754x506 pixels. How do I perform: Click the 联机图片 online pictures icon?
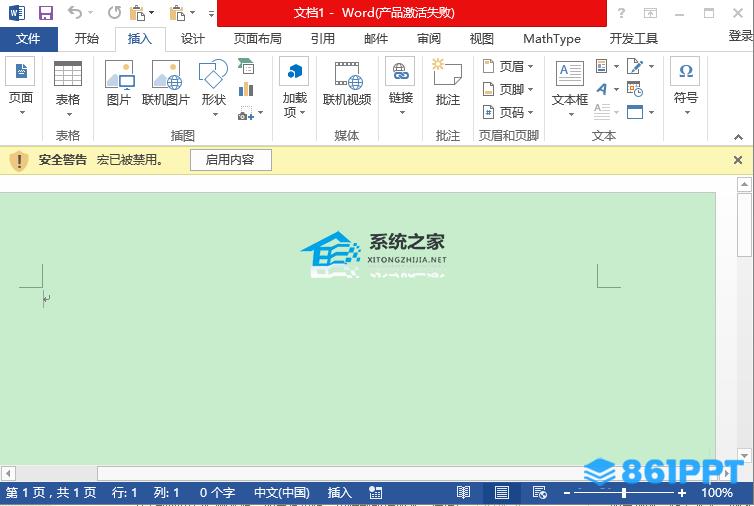point(166,75)
